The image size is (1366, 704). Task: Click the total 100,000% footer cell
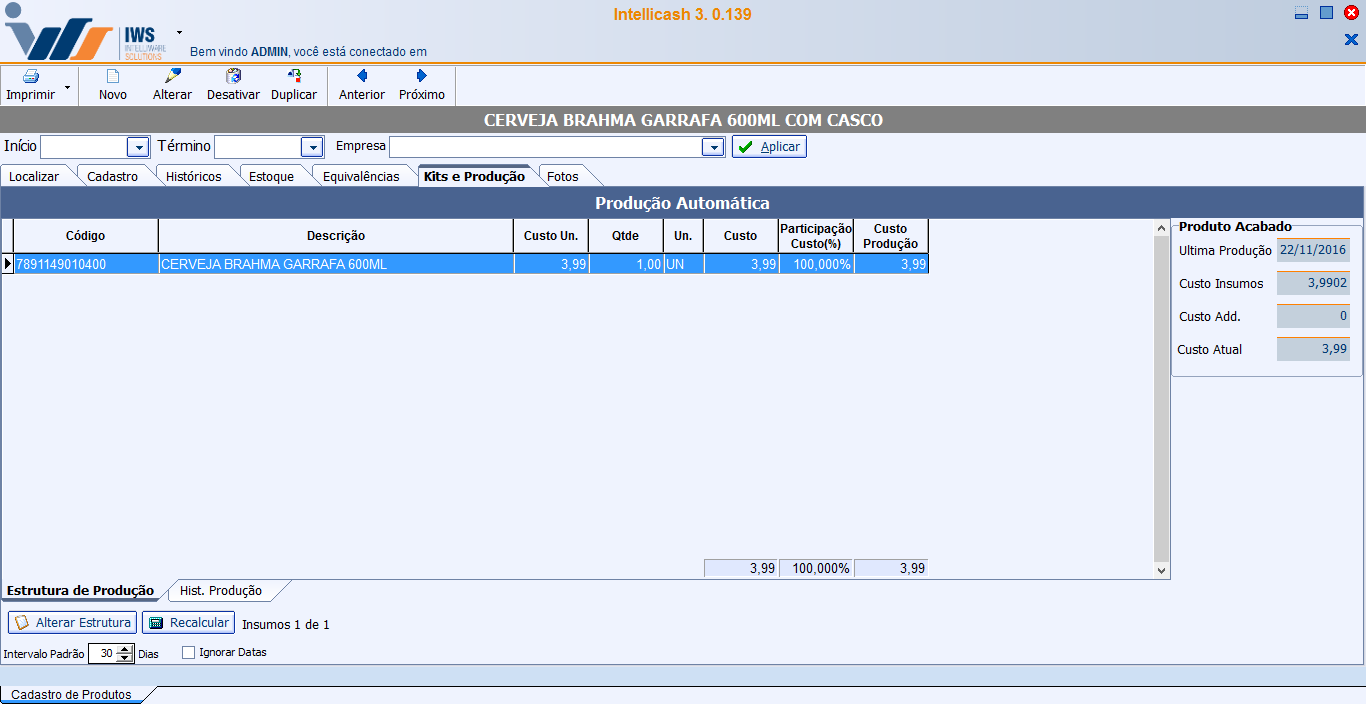click(x=816, y=568)
